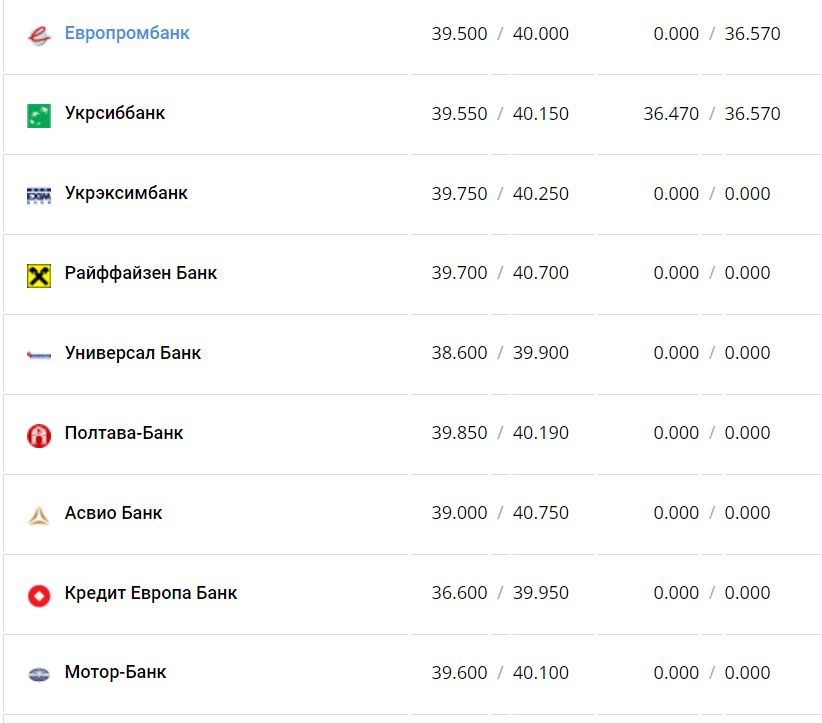Click the red Полтава-Банк logo icon
This screenshot has height=723, width=822.
click(x=38, y=435)
